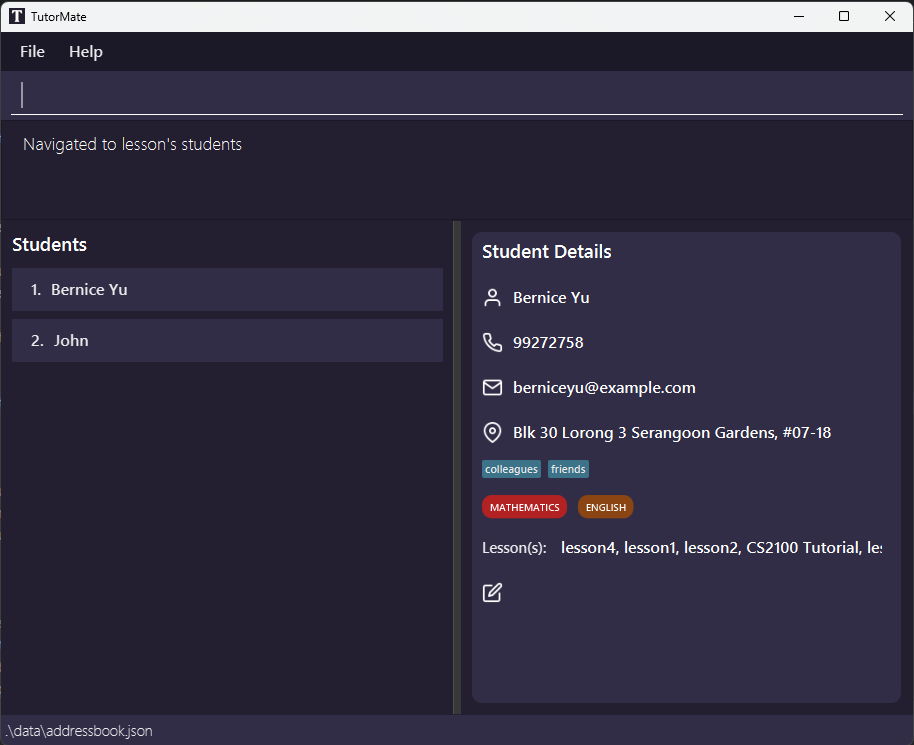Click the TutorMate logo in the title bar
The image size is (914, 745).
tap(17, 16)
